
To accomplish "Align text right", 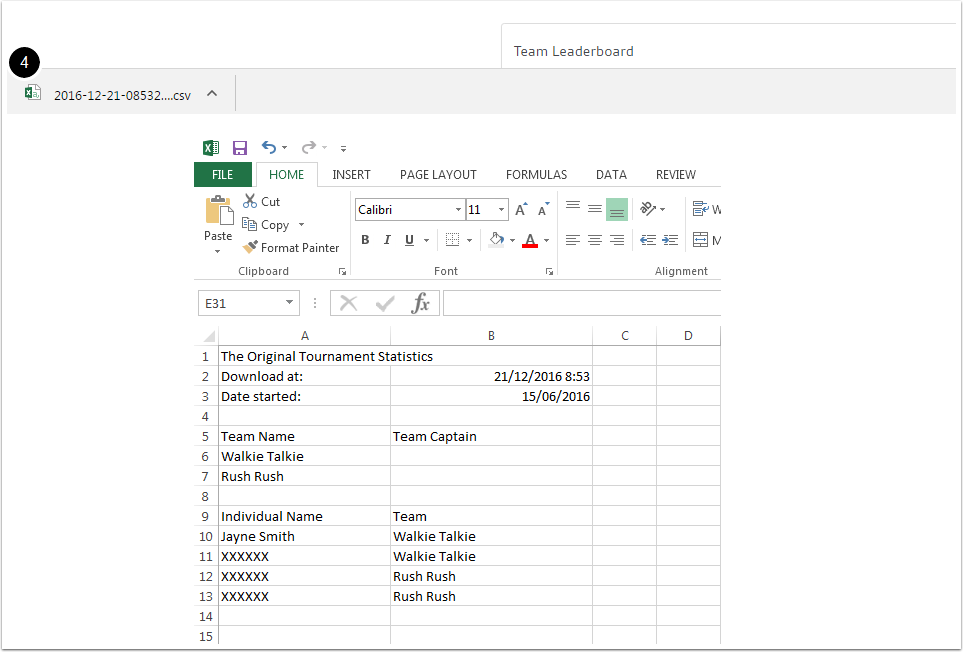I will pyautogui.click(x=617, y=240).
